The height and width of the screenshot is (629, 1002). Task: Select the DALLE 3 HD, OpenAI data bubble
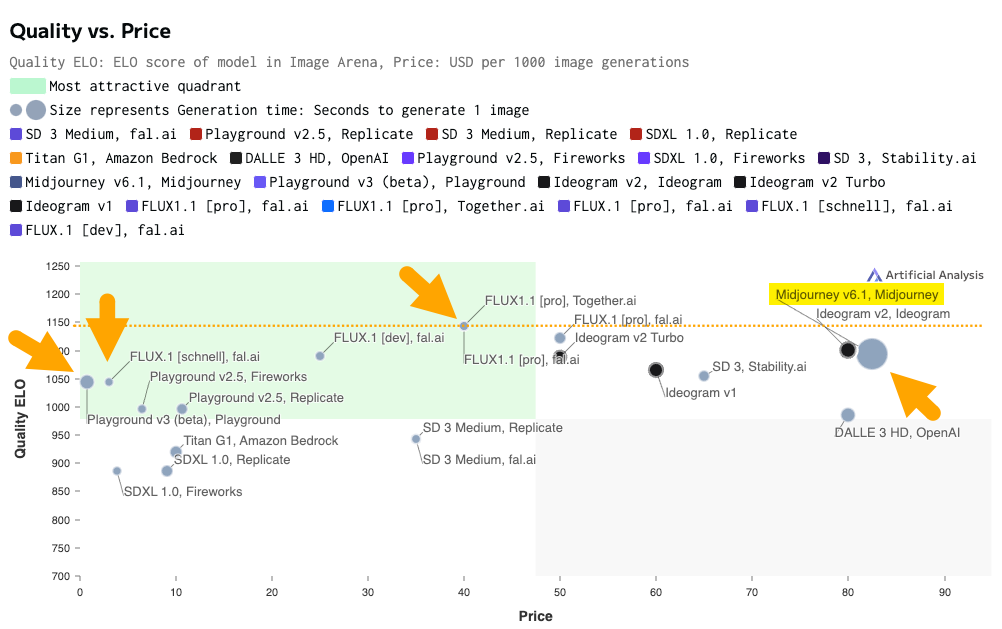click(x=848, y=415)
